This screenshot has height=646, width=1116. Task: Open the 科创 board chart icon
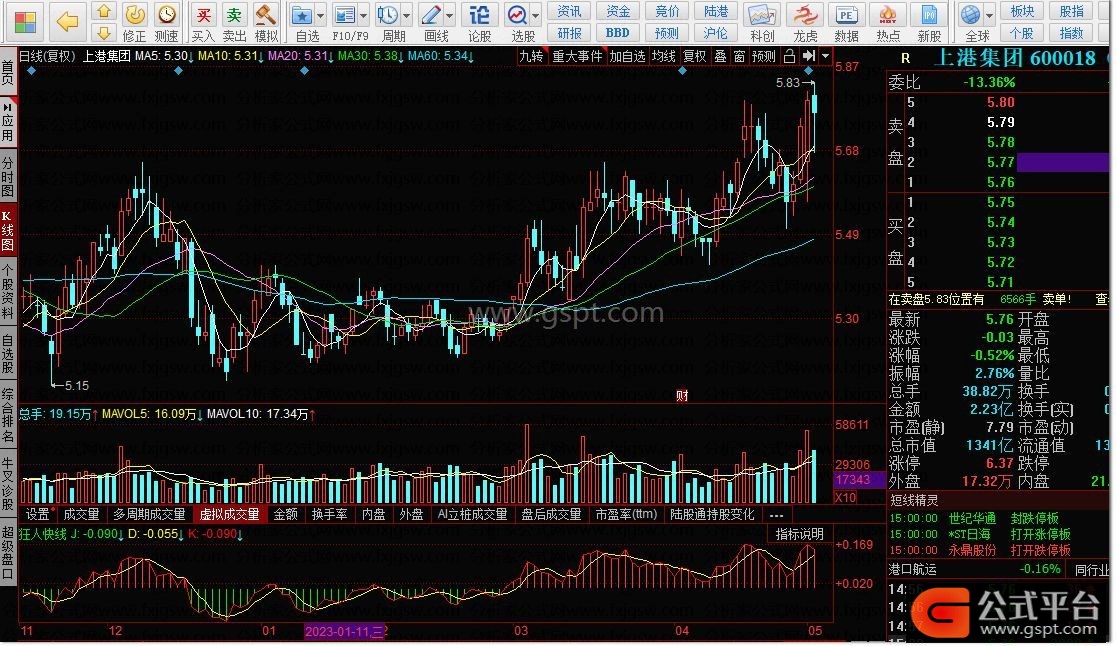click(x=762, y=22)
